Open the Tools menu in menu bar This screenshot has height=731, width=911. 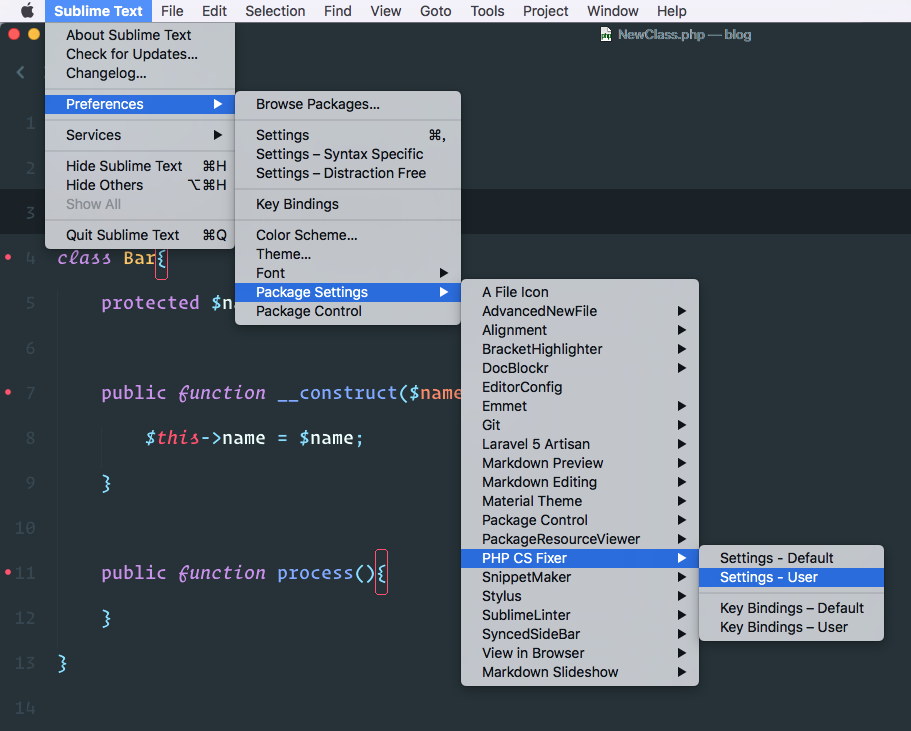pos(487,11)
